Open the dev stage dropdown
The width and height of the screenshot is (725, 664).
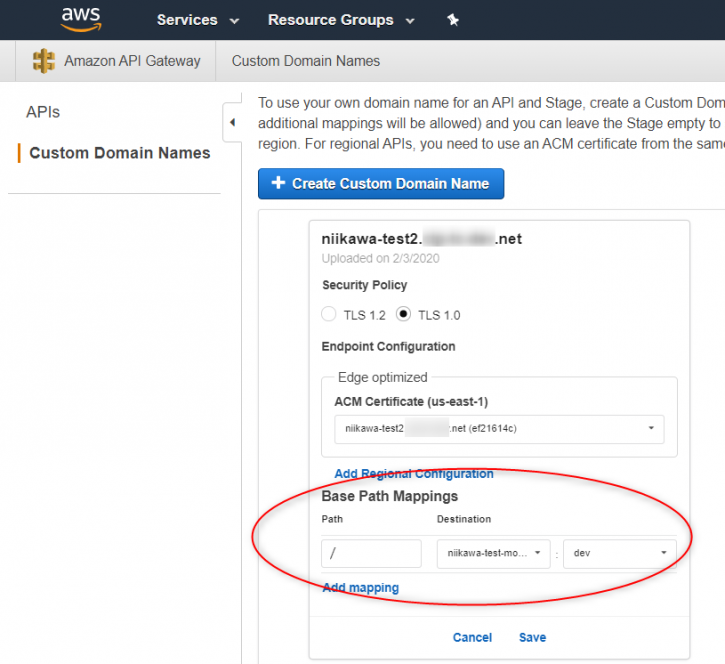pyautogui.click(x=620, y=553)
